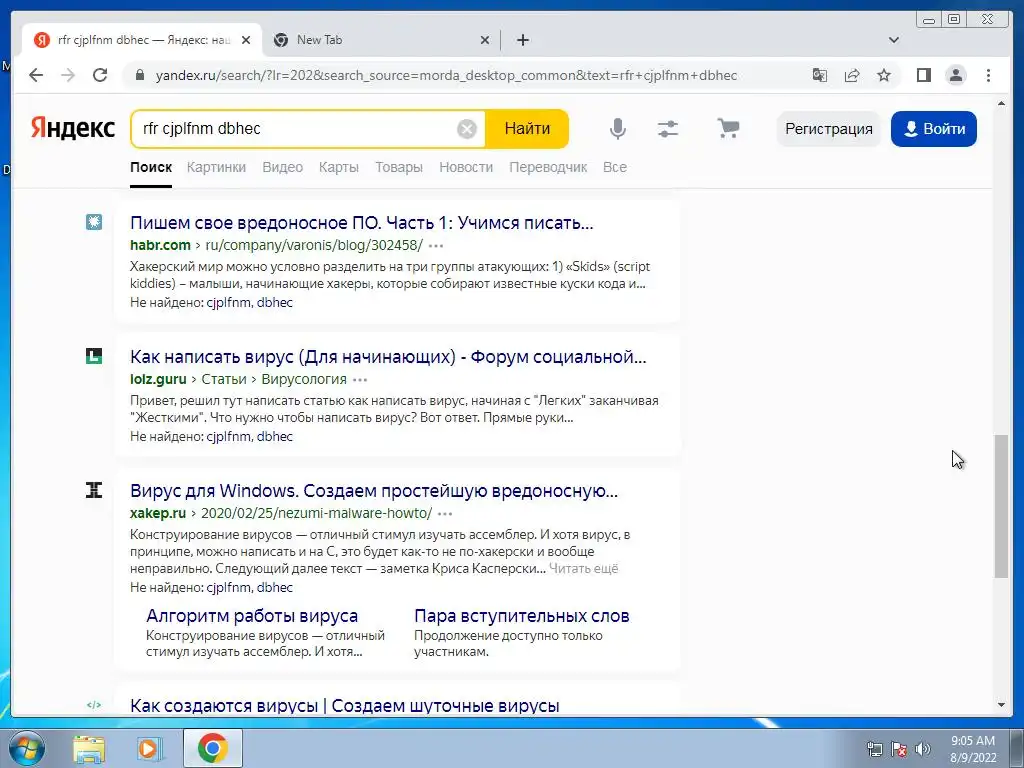Bookmark this page with star icon

884,75
